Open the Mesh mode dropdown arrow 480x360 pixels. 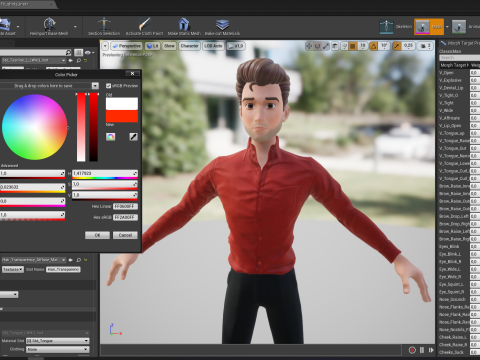[447, 27]
